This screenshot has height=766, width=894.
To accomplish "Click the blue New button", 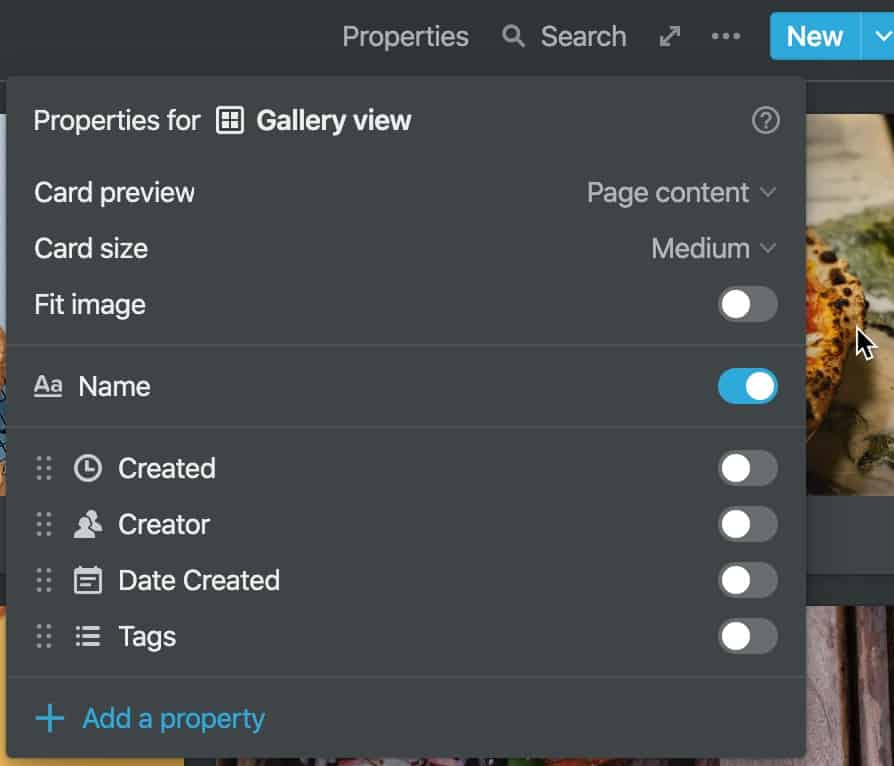I will click(x=815, y=37).
